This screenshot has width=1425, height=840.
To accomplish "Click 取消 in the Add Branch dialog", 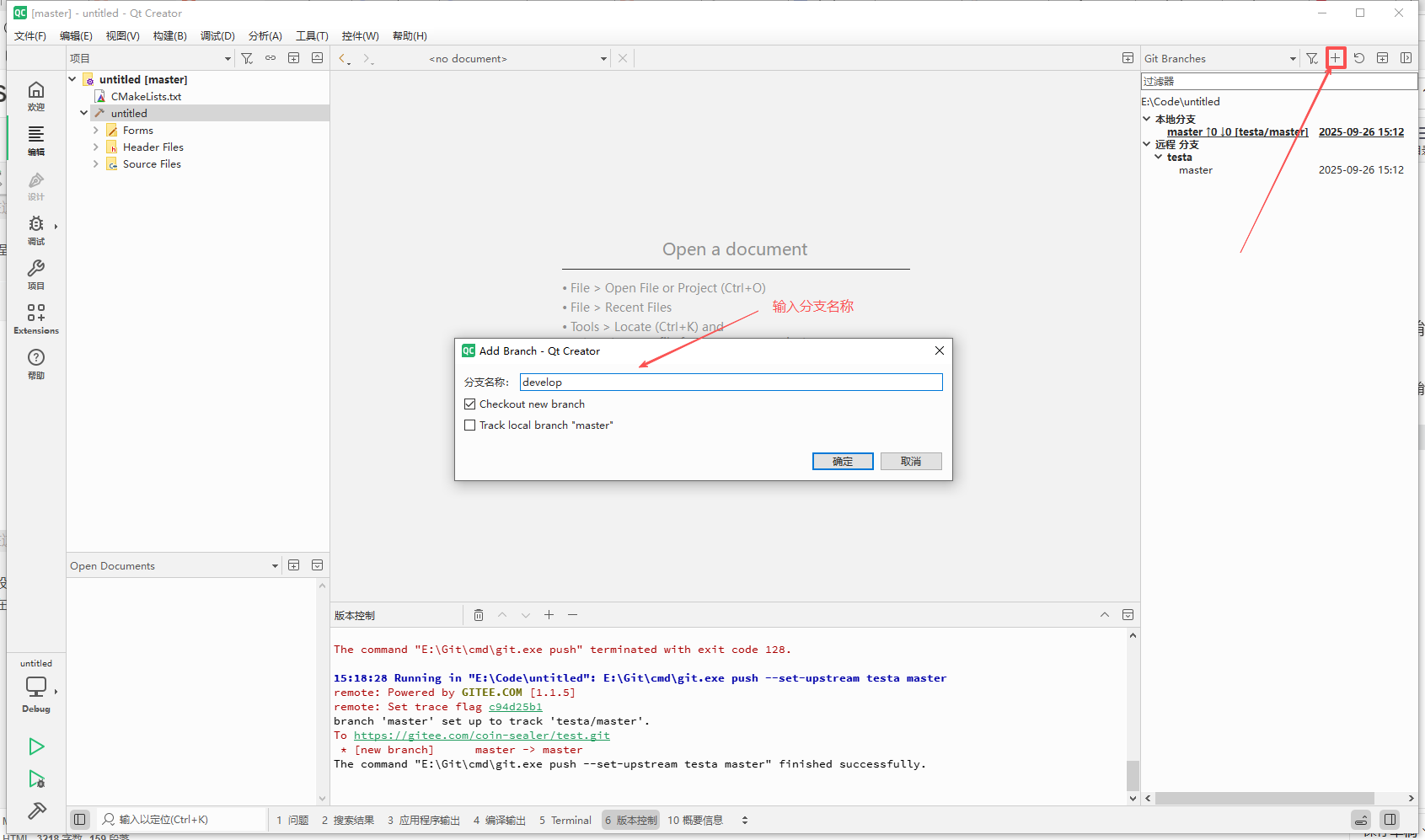I will (x=911, y=461).
